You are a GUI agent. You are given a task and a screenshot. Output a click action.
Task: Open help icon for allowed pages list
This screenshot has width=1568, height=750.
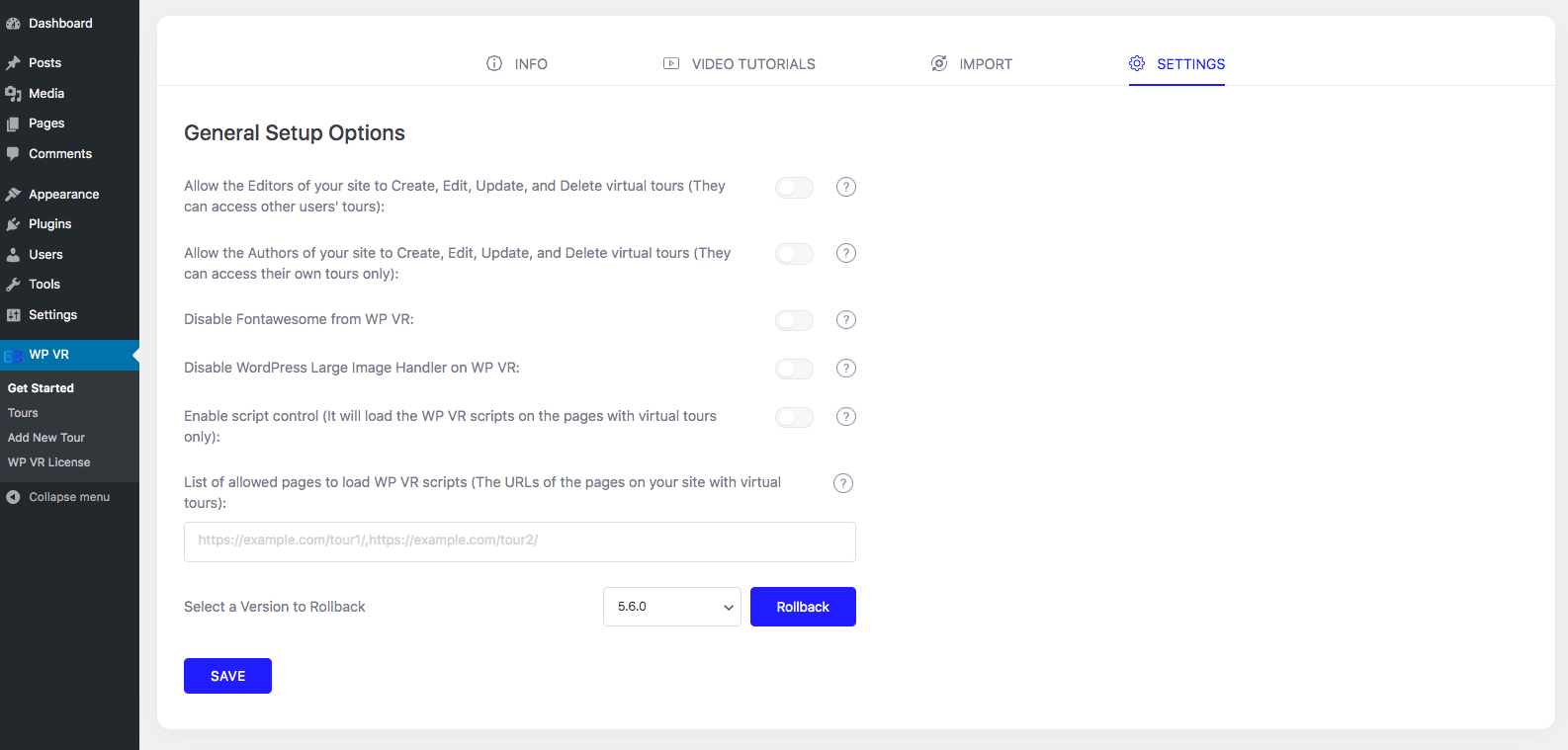pyautogui.click(x=843, y=483)
